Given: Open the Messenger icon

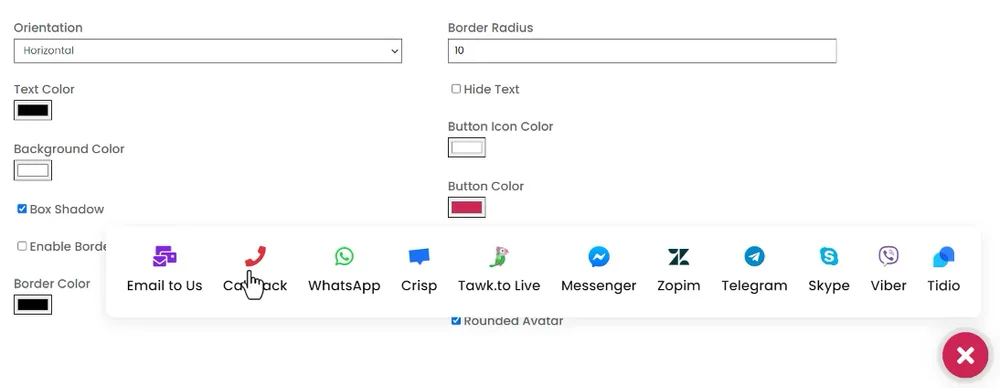Looking at the screenshot, I should (x=598, y=257).
